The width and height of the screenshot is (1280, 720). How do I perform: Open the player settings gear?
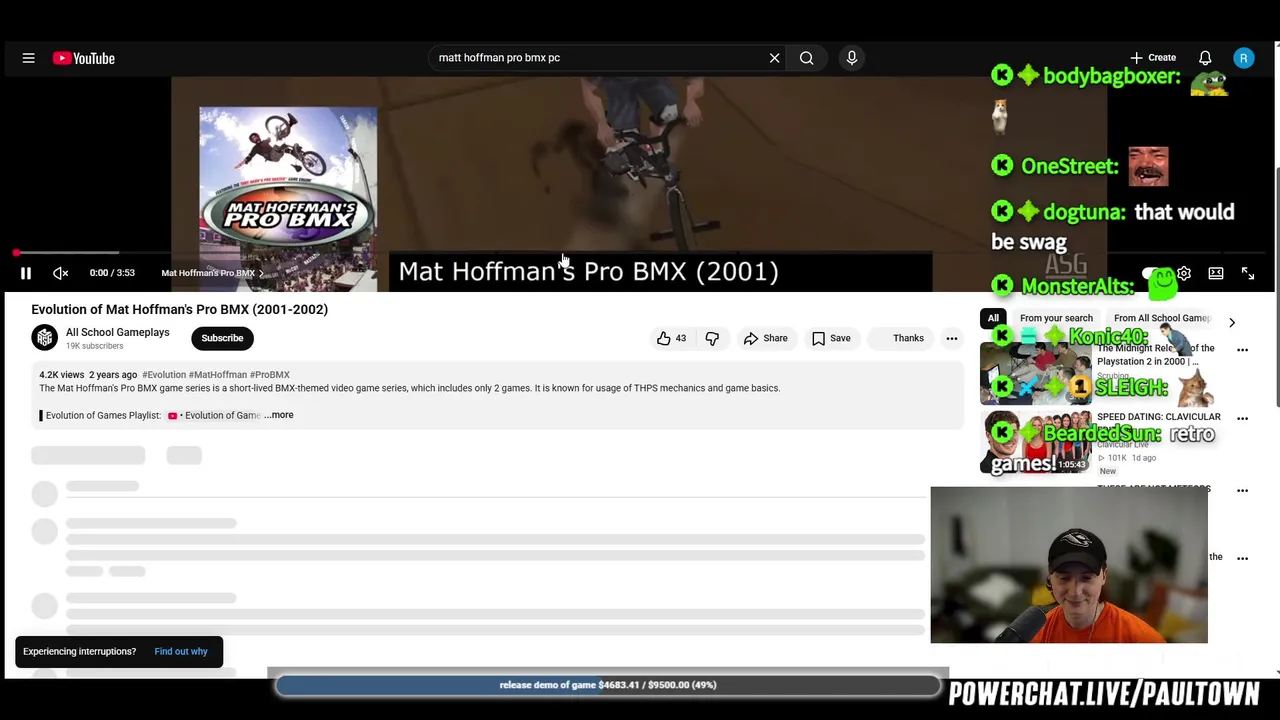coord(1184,273)
